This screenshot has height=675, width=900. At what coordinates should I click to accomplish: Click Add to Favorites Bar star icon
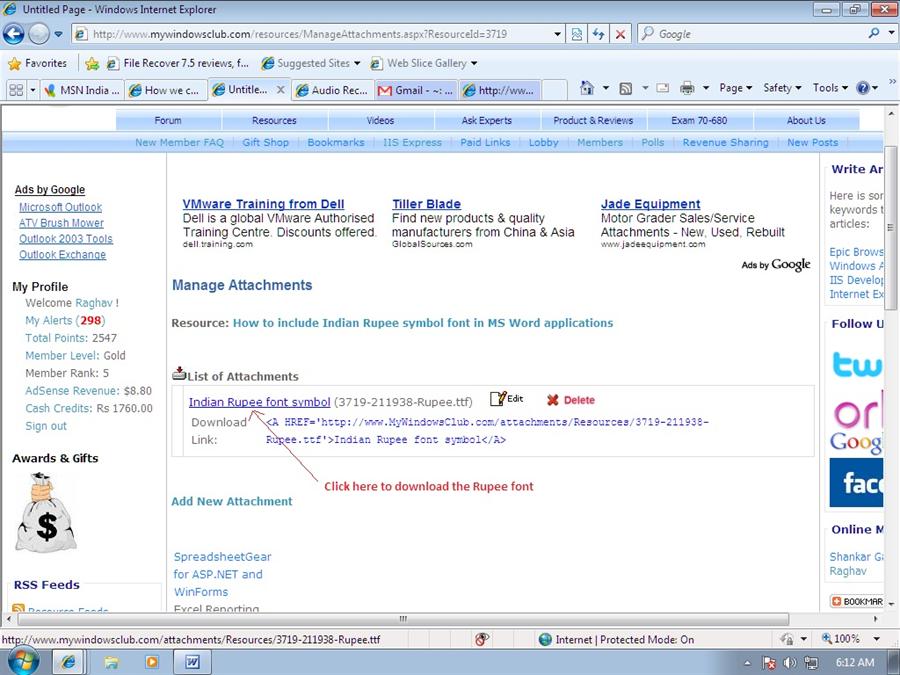(x=92, y=63)
